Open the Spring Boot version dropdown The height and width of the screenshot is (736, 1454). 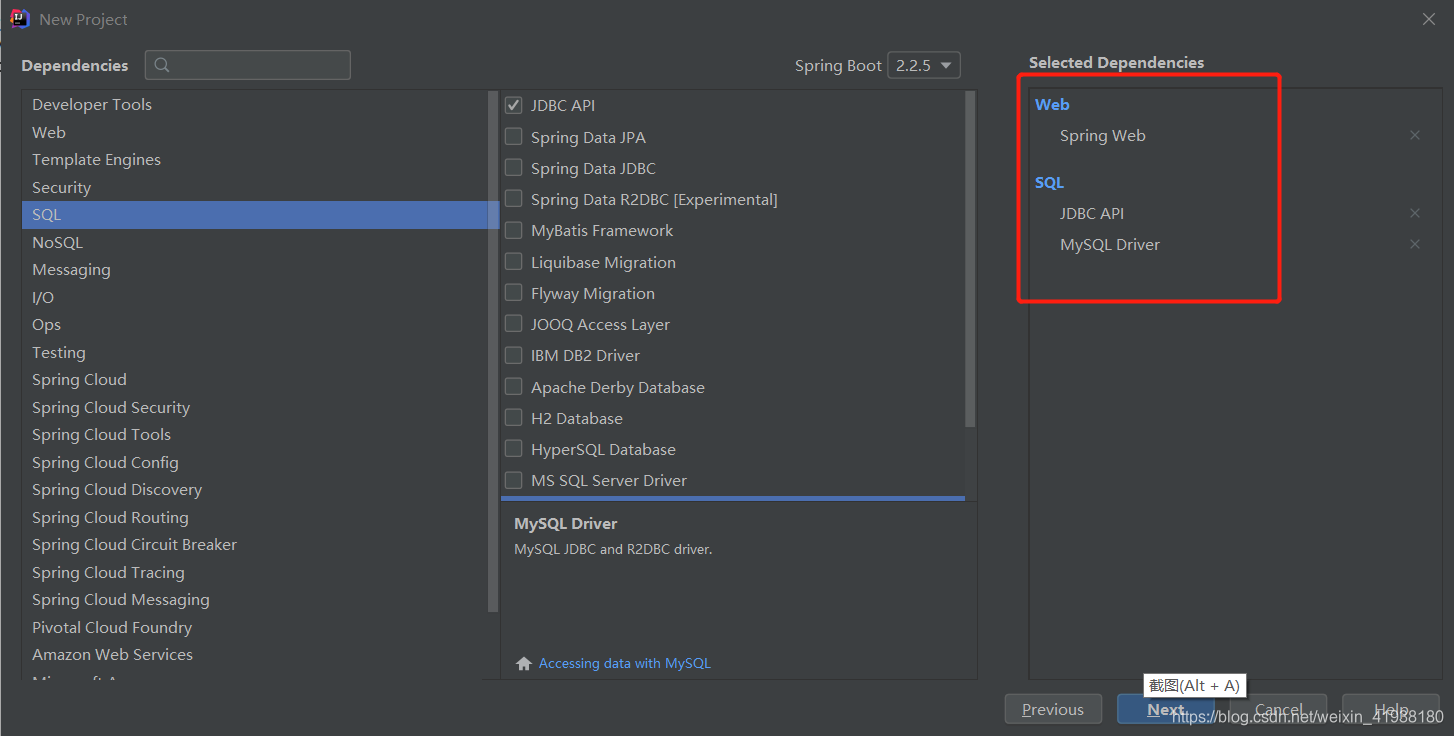(x=923, y=65)
